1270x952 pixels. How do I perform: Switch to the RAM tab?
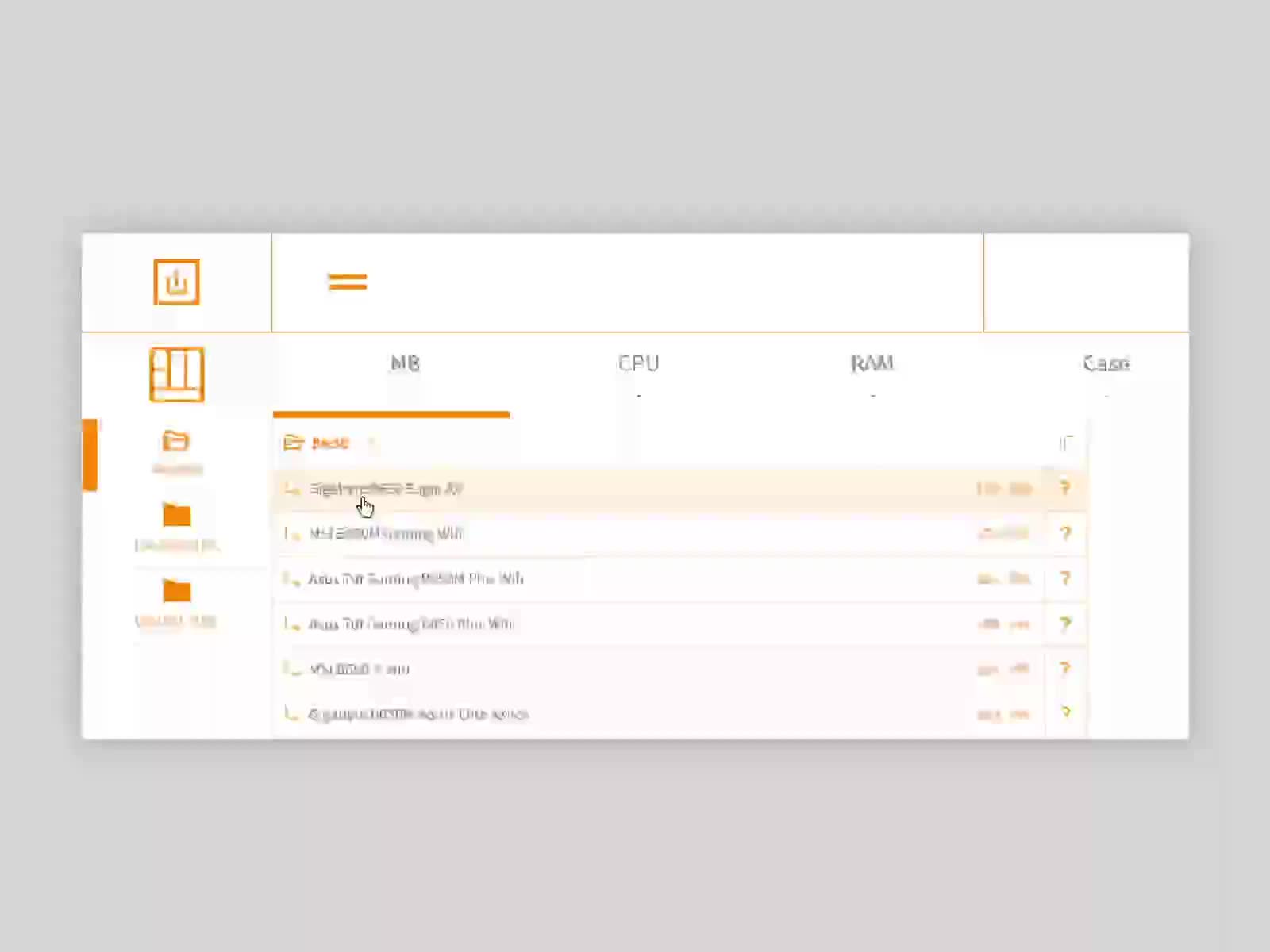coord(872,364)
